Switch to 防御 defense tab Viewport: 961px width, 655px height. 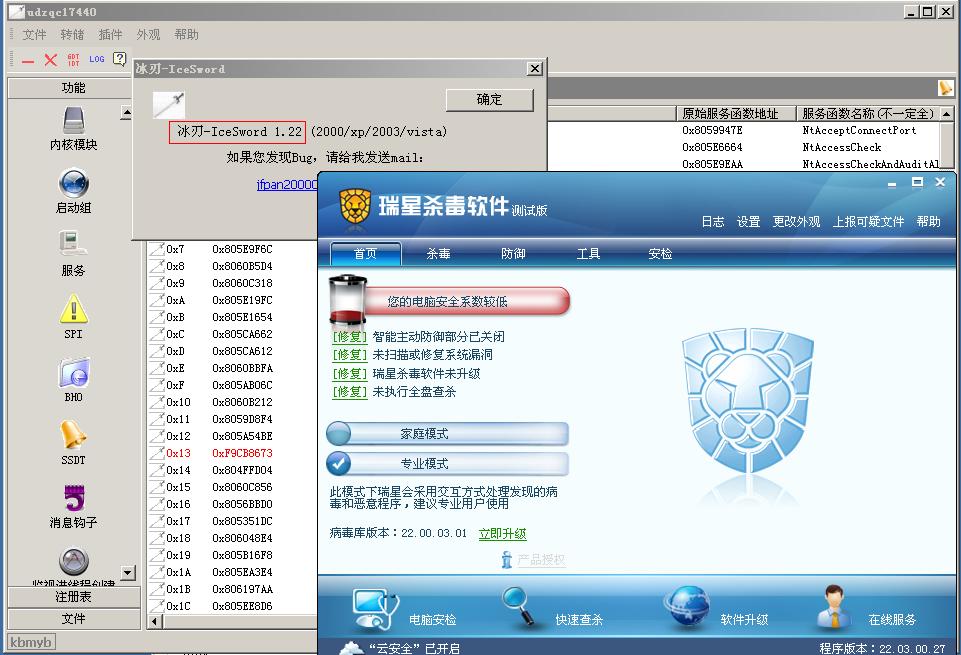click(514, 254)
